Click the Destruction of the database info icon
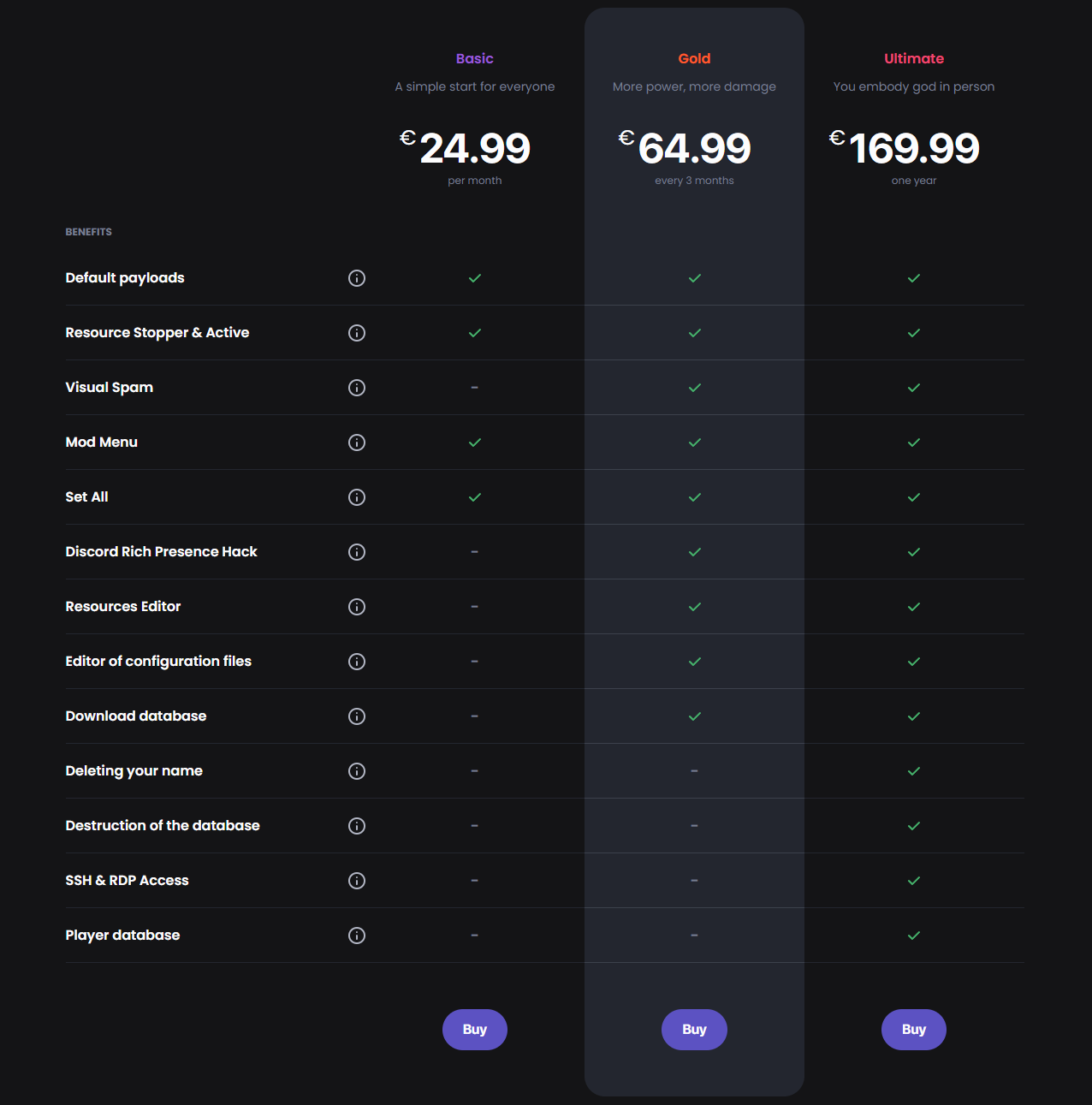The height and width of the screenshot is (1105, 1092). point(357,826)
